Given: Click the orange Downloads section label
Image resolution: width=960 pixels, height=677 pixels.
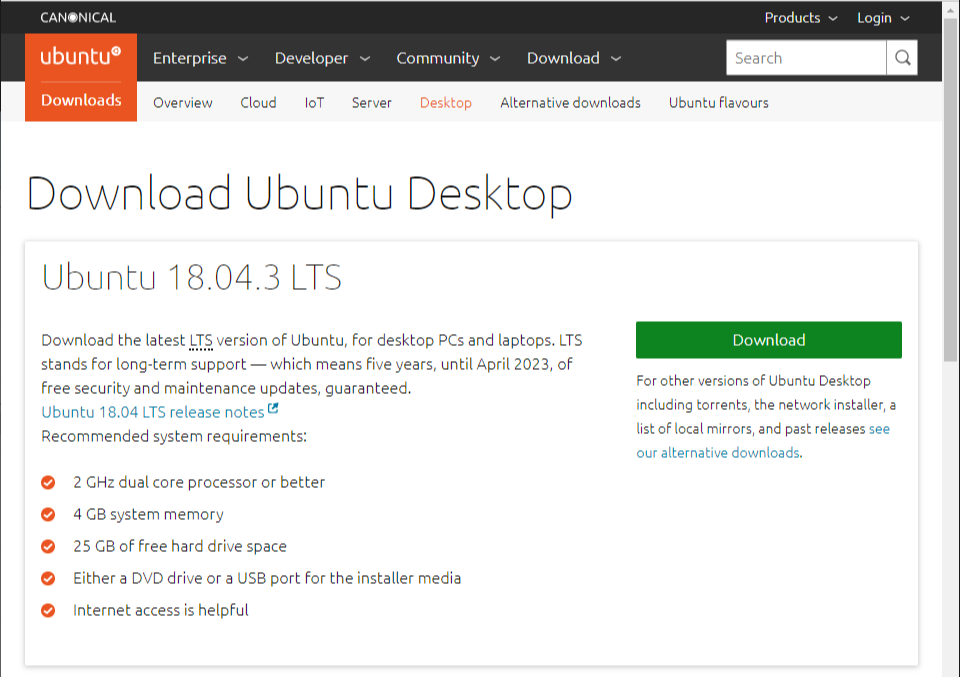Looking at the screenshot, I should 81,100.
